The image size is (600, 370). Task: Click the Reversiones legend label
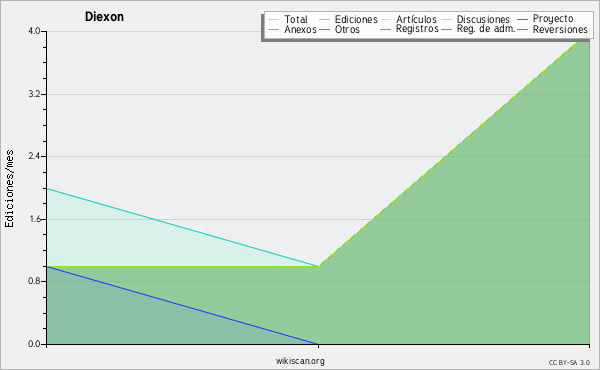[x=560, y=29]
